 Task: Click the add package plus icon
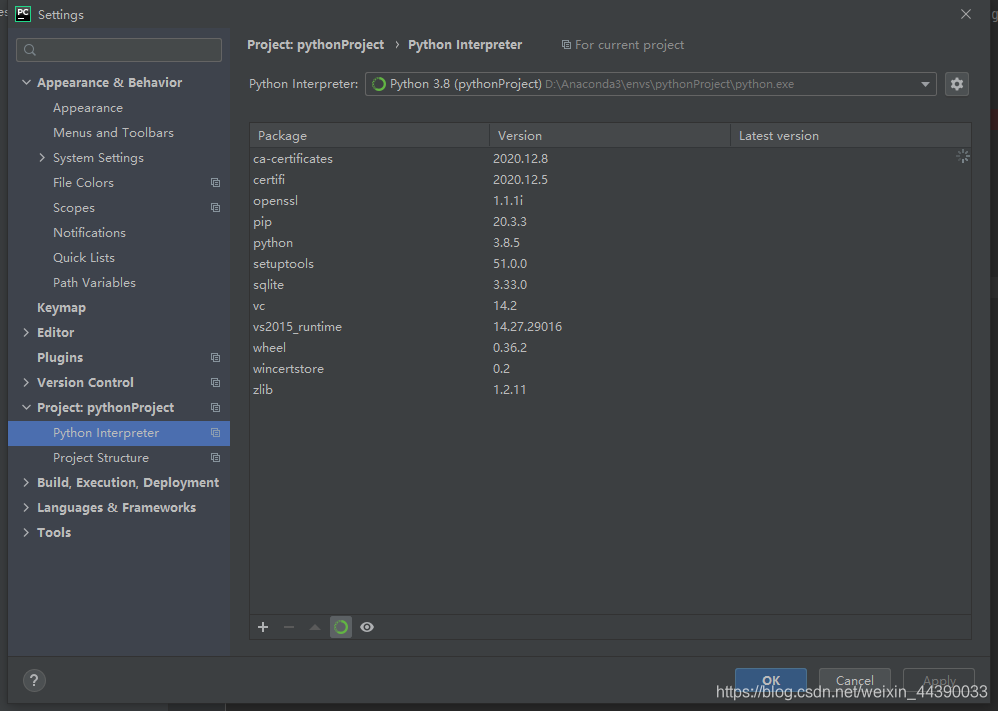263,627
